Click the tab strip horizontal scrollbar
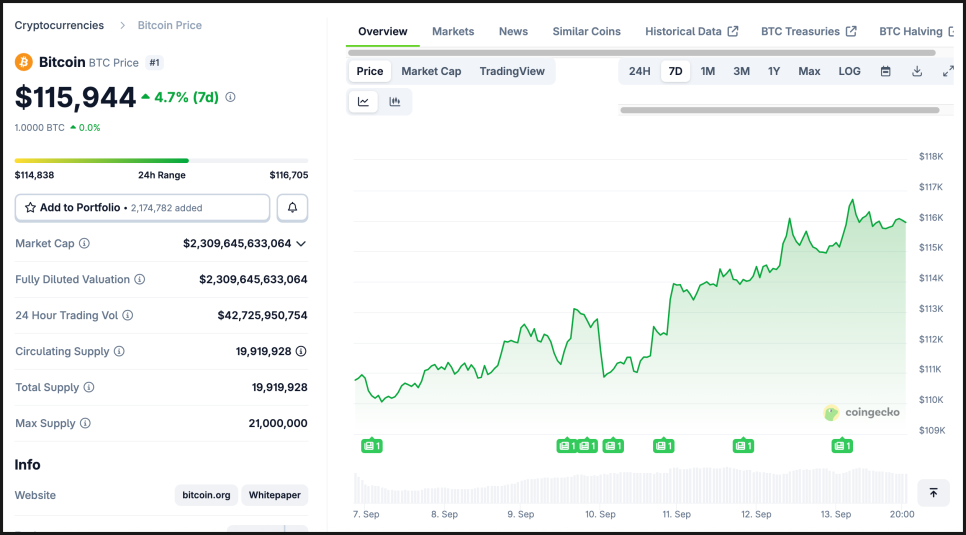The width and height of the screenshot is (966, 535). pyautogui.click(x=641, y=53)
